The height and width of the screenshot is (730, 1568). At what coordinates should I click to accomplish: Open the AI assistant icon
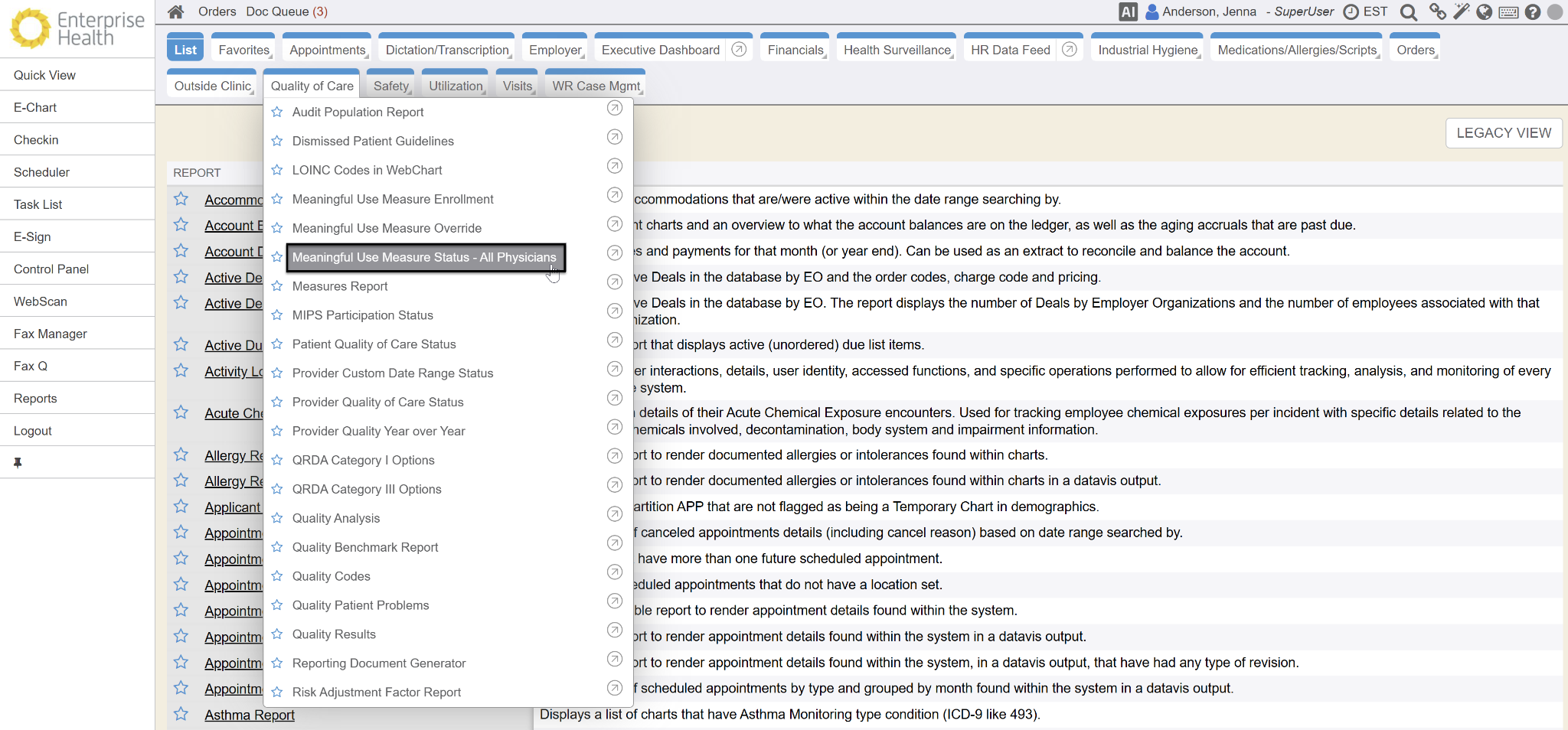click(x=1128, y=11)
